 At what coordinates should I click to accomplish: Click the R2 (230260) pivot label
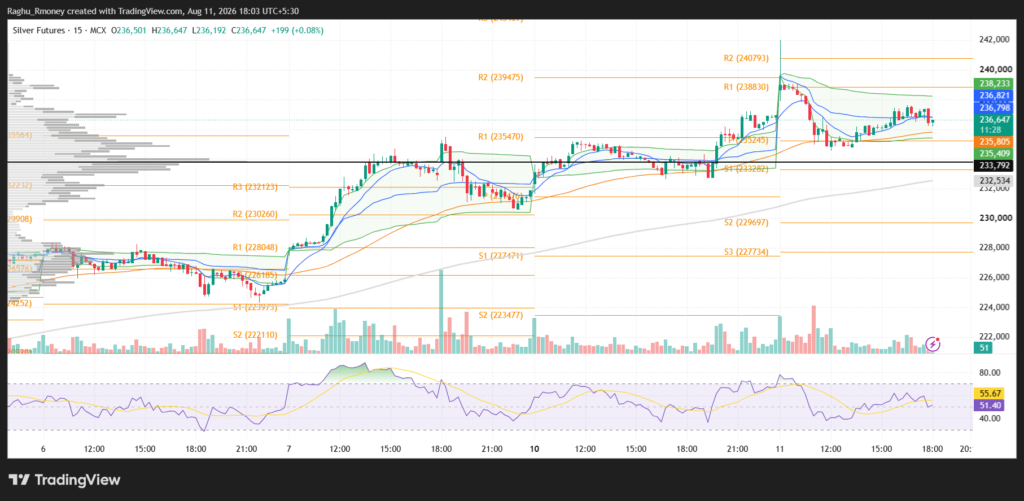pos(256,214)
